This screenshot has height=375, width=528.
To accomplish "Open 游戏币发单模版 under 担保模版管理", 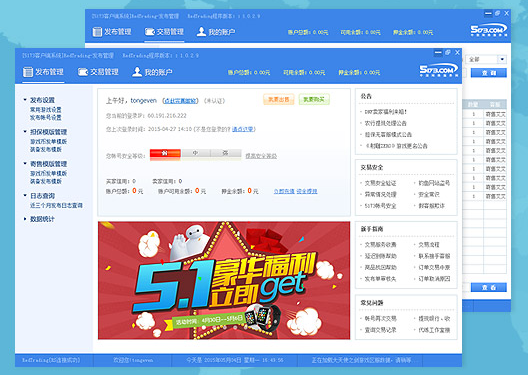I will point(48,141).
